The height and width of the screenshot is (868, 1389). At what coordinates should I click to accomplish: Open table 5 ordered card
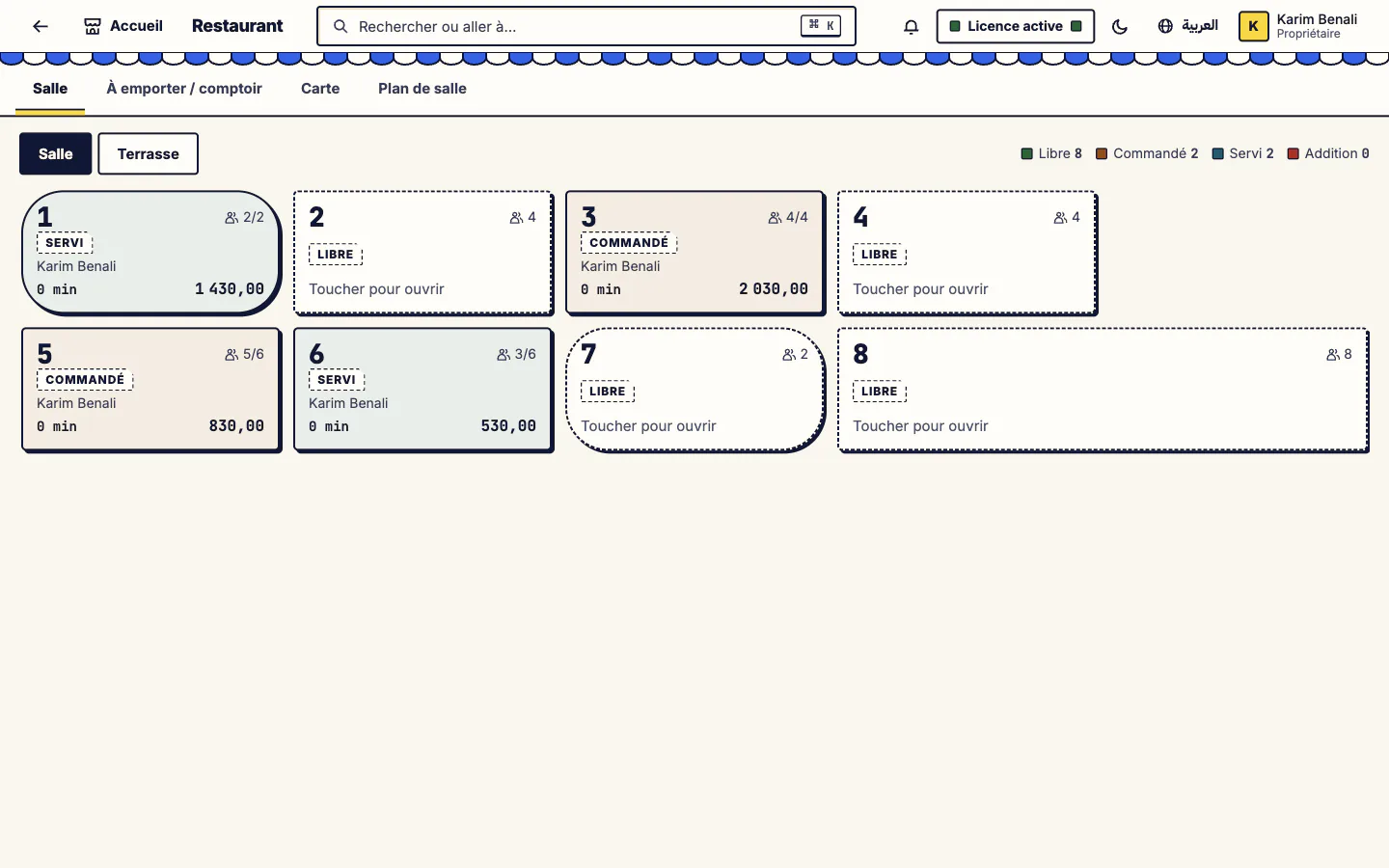click(x=150, y=390)
